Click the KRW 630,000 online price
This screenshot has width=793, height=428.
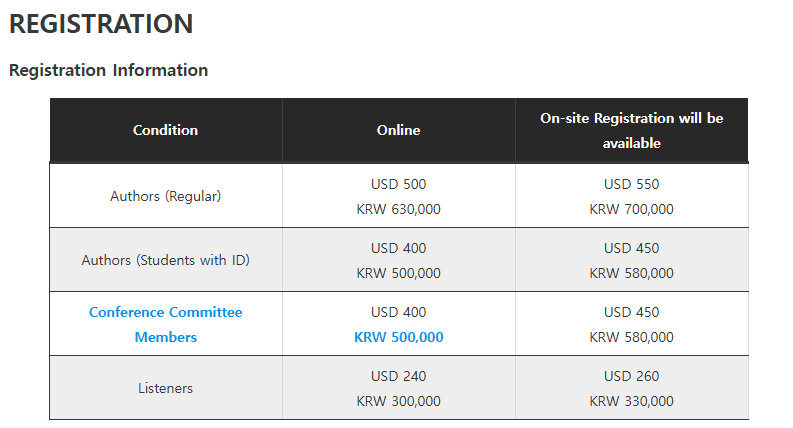(x=399, y=209)
